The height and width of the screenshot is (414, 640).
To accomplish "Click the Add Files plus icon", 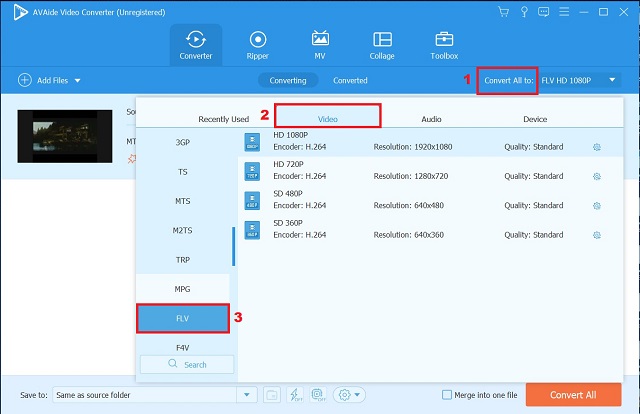I will point(24,80).
